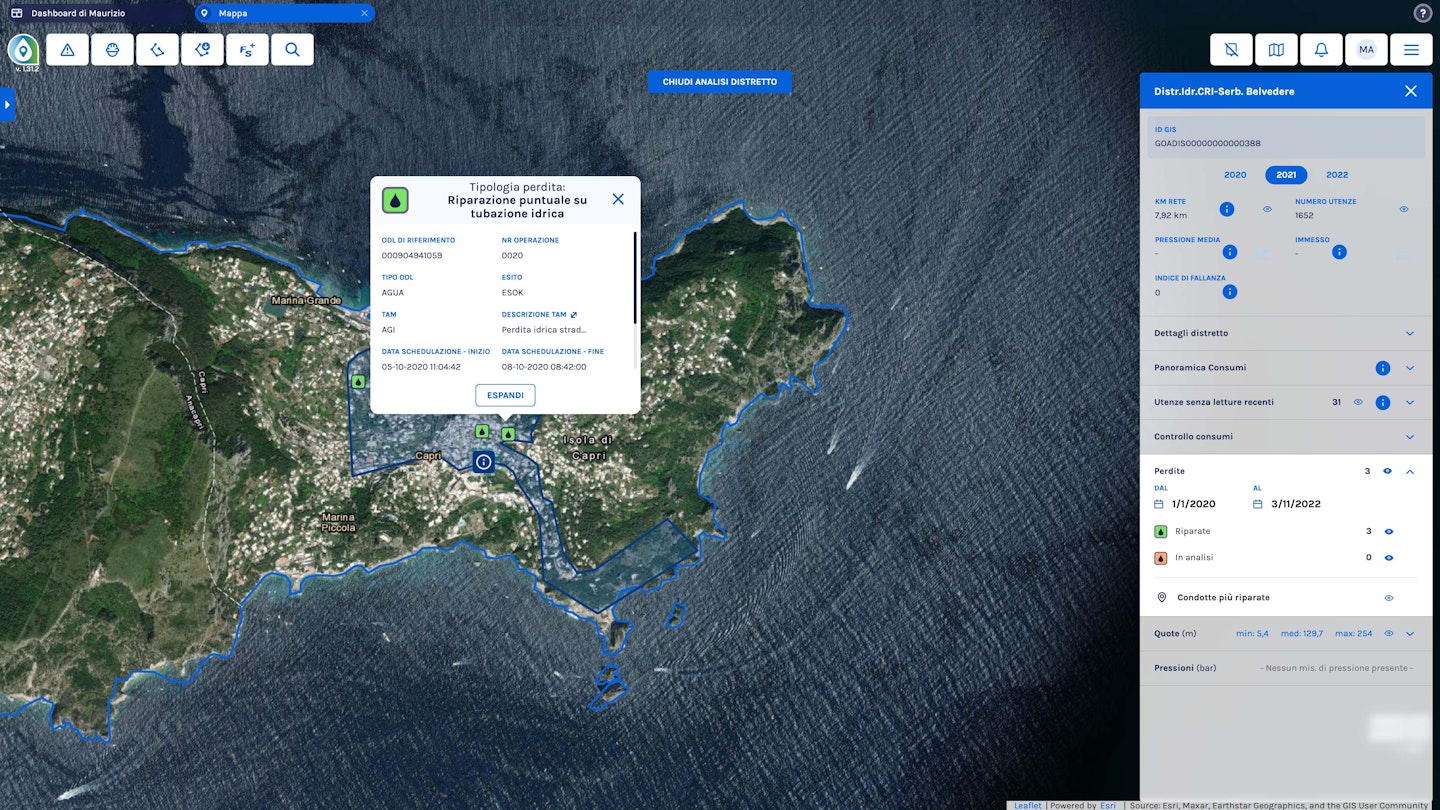Toggle NUMERO UTENZE visibility eye
The width and height of the screenshot is (1440, 810).
tap(1404, 209)
